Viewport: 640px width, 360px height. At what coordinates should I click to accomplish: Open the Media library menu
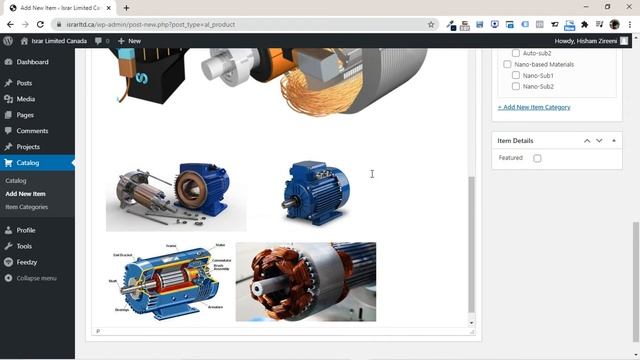click(x=25, y=99)
